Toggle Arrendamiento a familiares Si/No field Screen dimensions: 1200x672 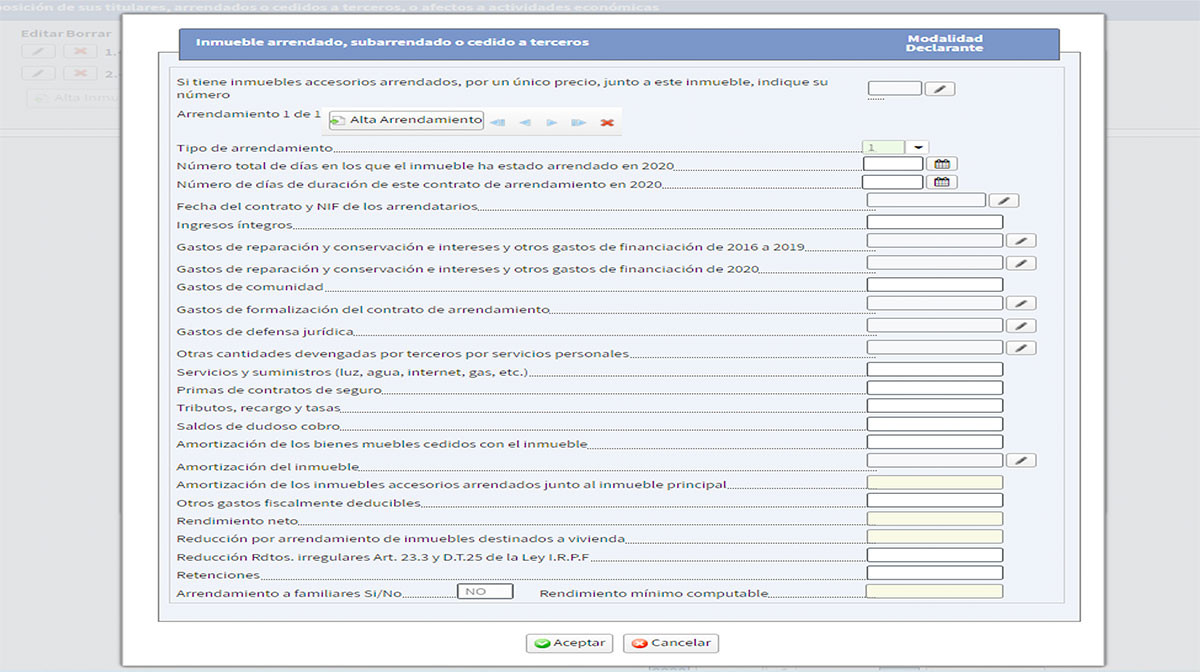[x=485, y=591]
